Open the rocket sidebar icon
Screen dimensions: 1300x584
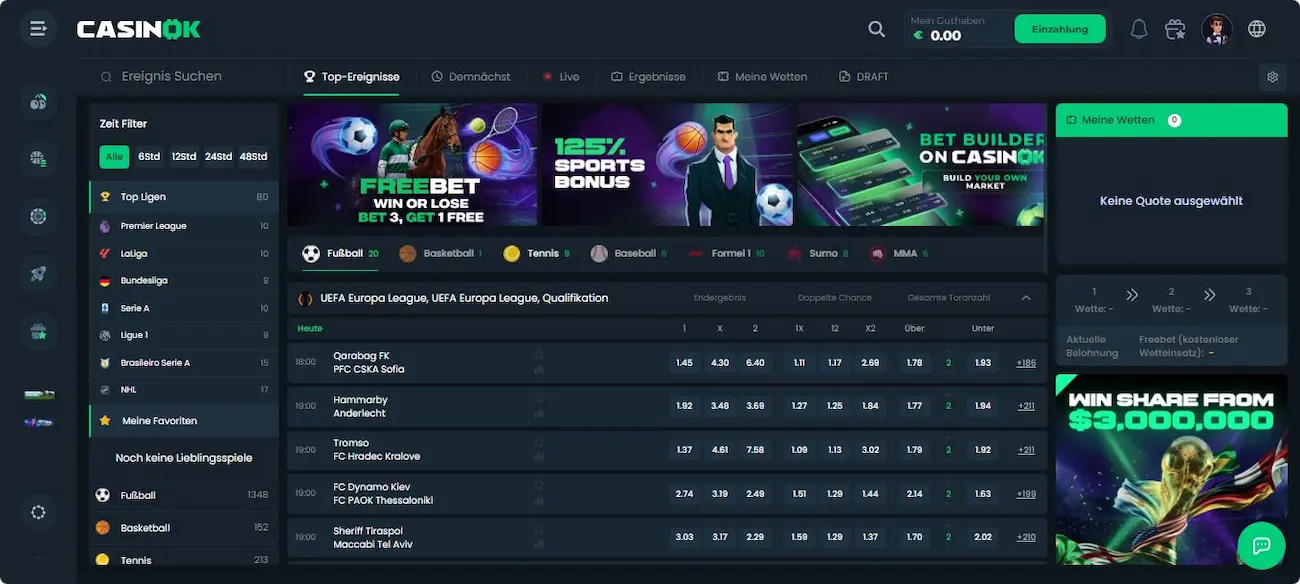tap(38, 273)
